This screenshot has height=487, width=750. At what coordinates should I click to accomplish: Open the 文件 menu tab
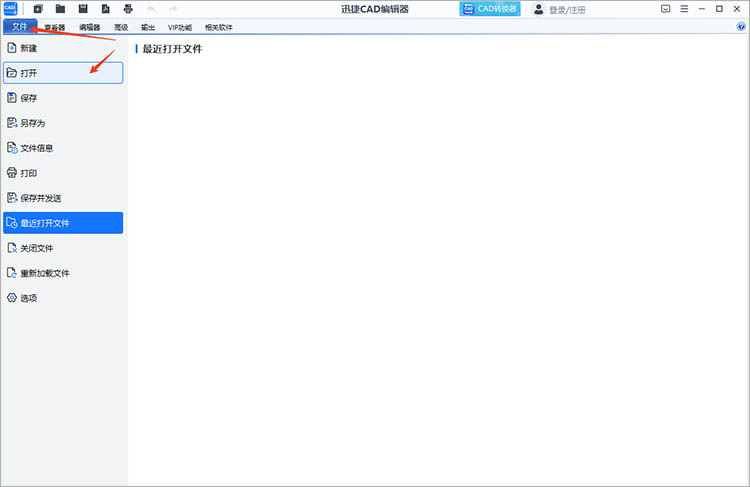click(x=20, y=26)
